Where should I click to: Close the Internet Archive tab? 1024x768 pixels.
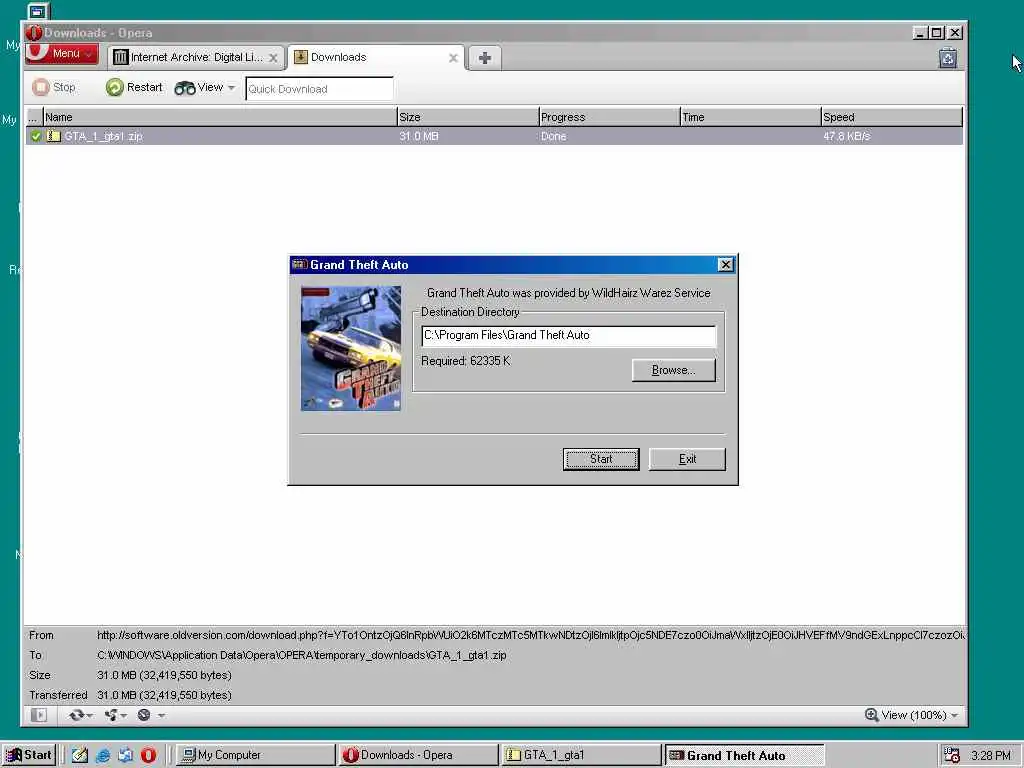pos(273,58)
